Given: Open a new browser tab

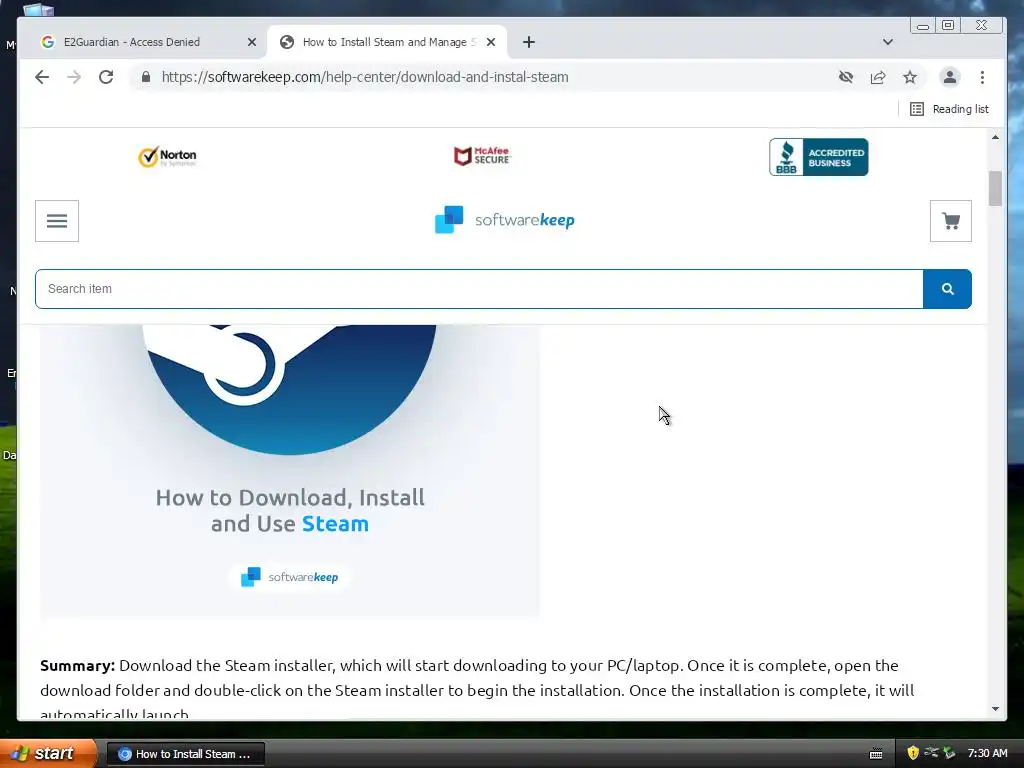Looking at the screenshot, I should [x=529, y=42].
